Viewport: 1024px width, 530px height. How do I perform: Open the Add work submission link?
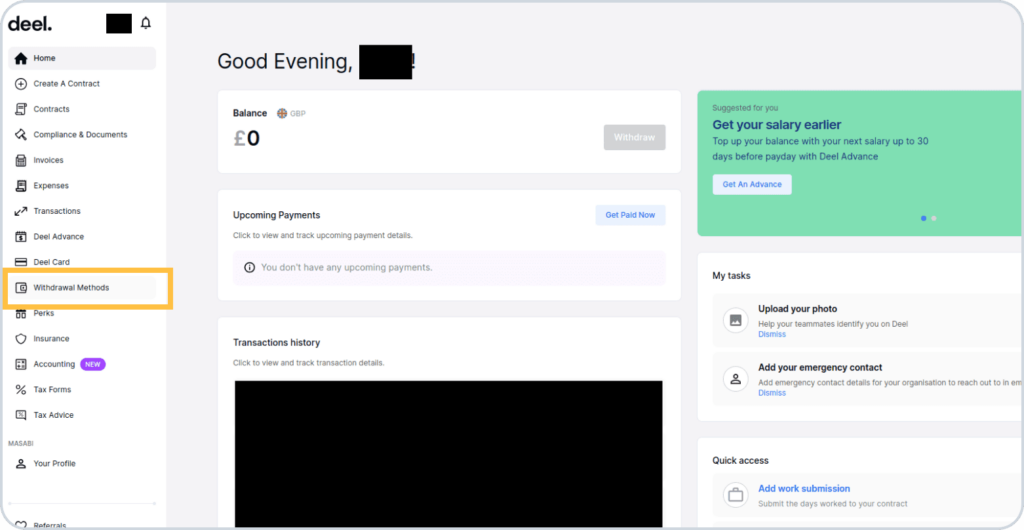pyautogui.click(x=804, y=488)
